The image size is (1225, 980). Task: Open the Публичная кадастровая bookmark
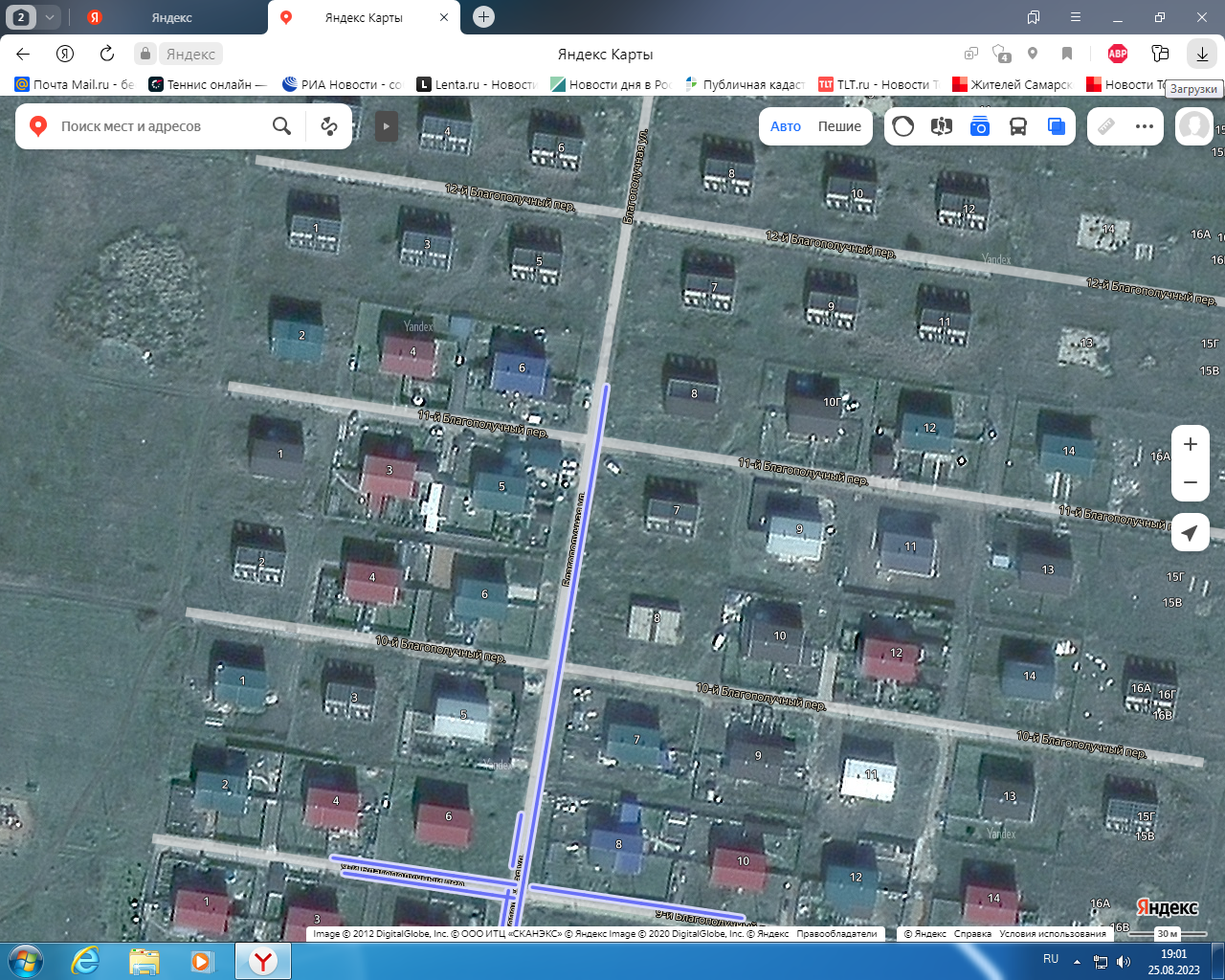coord(745,84)
